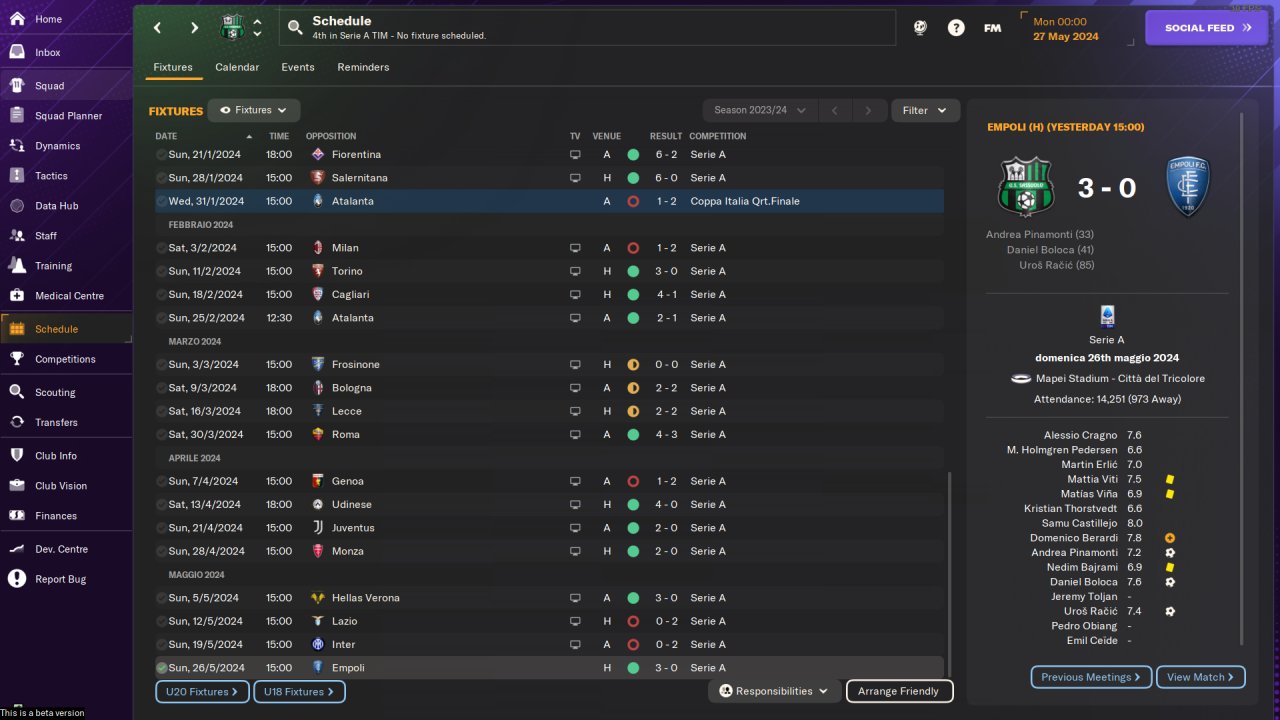1280x720 pixels.
Task: Tick the checkbox for Salernitana fixture 28/1/2024
Action: (161, 178)
